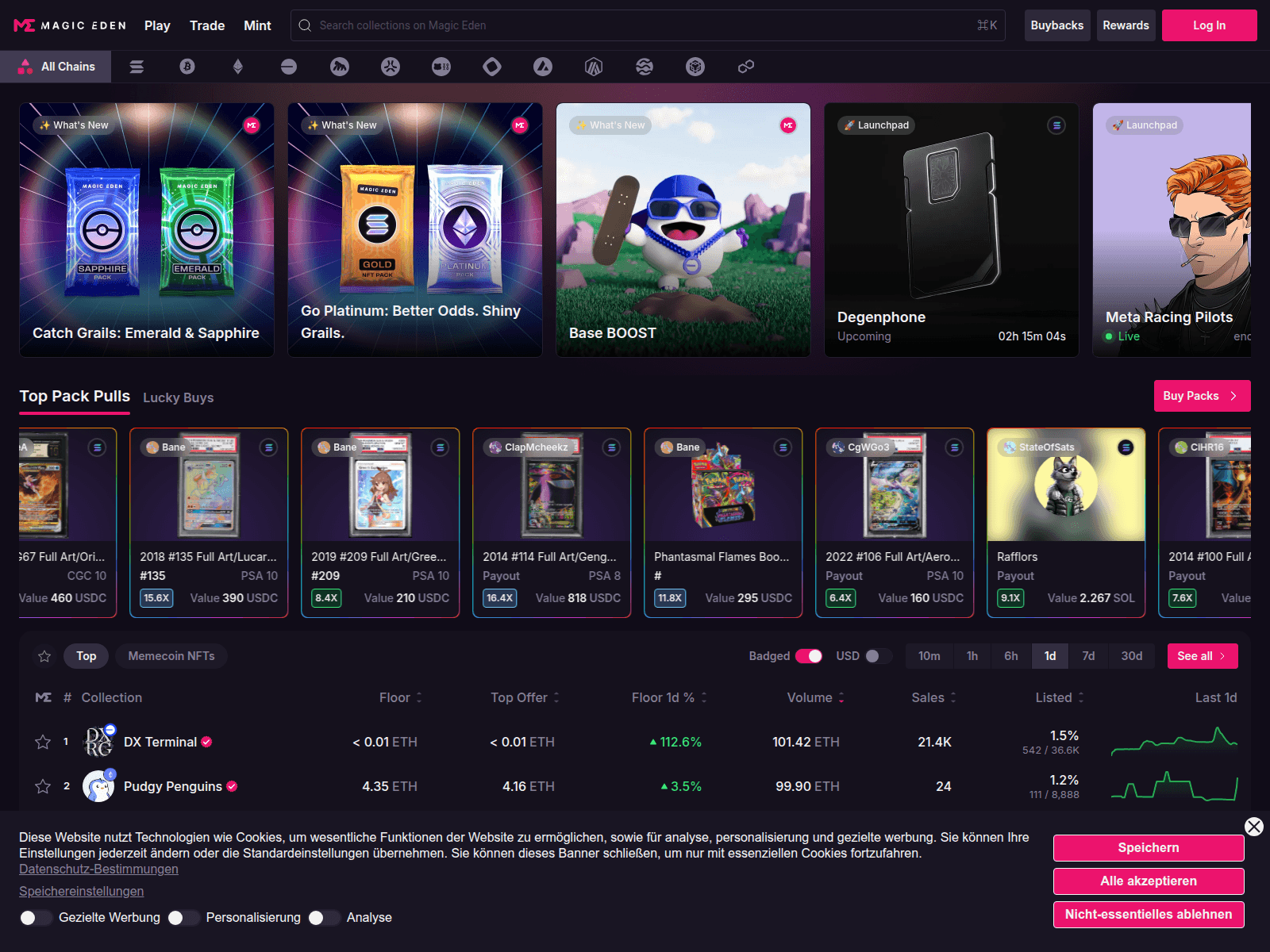Toggle the USD switch

879,656
